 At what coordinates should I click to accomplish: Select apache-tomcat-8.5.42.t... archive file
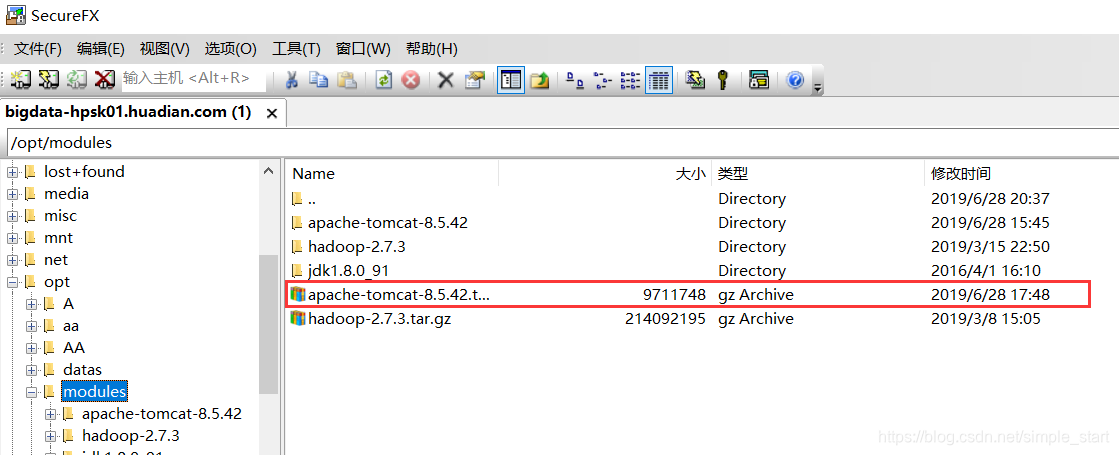click(x=702, y=295)
